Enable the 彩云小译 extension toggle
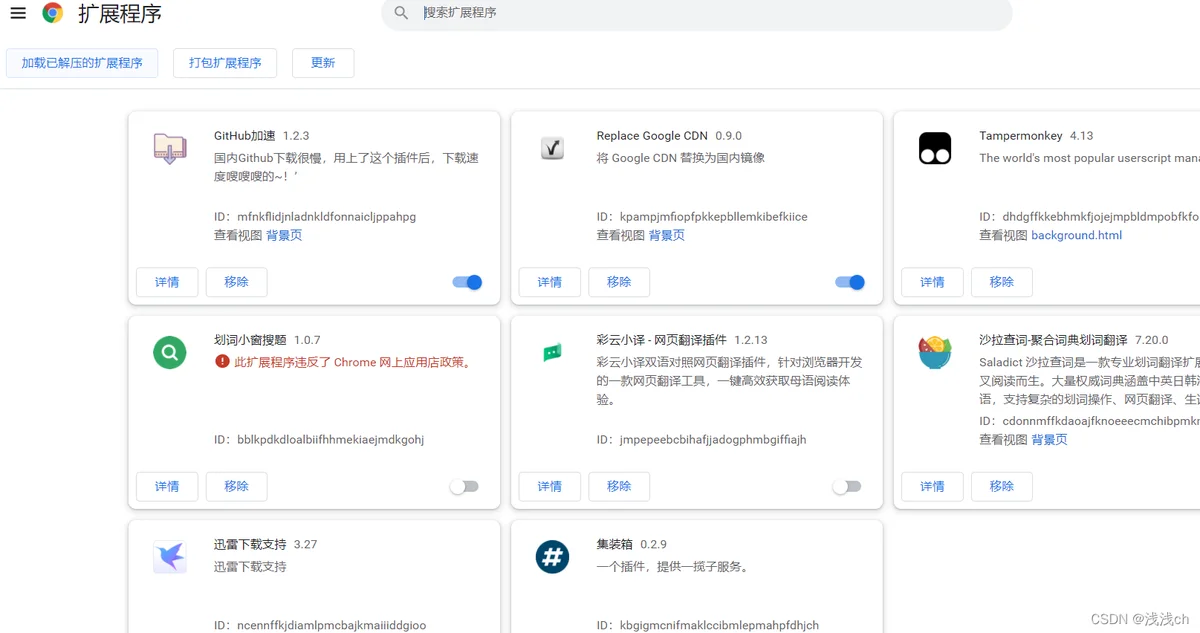The image size is (1200, 633). [847, 487]
